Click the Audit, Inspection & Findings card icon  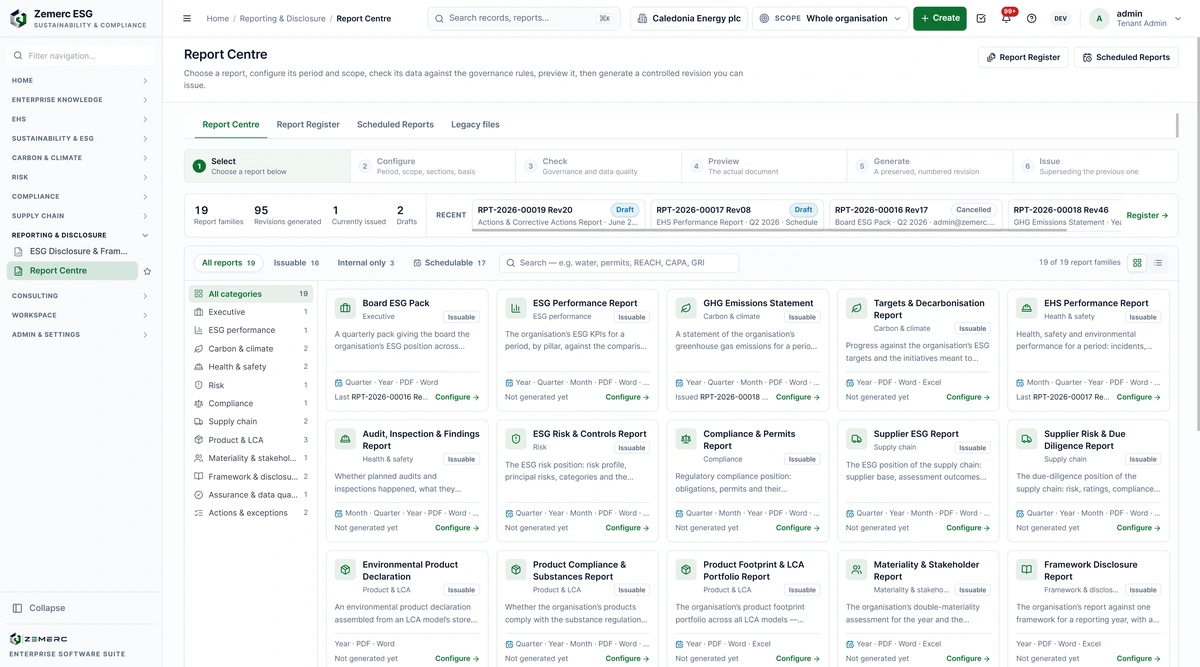(x=345, y=439)
